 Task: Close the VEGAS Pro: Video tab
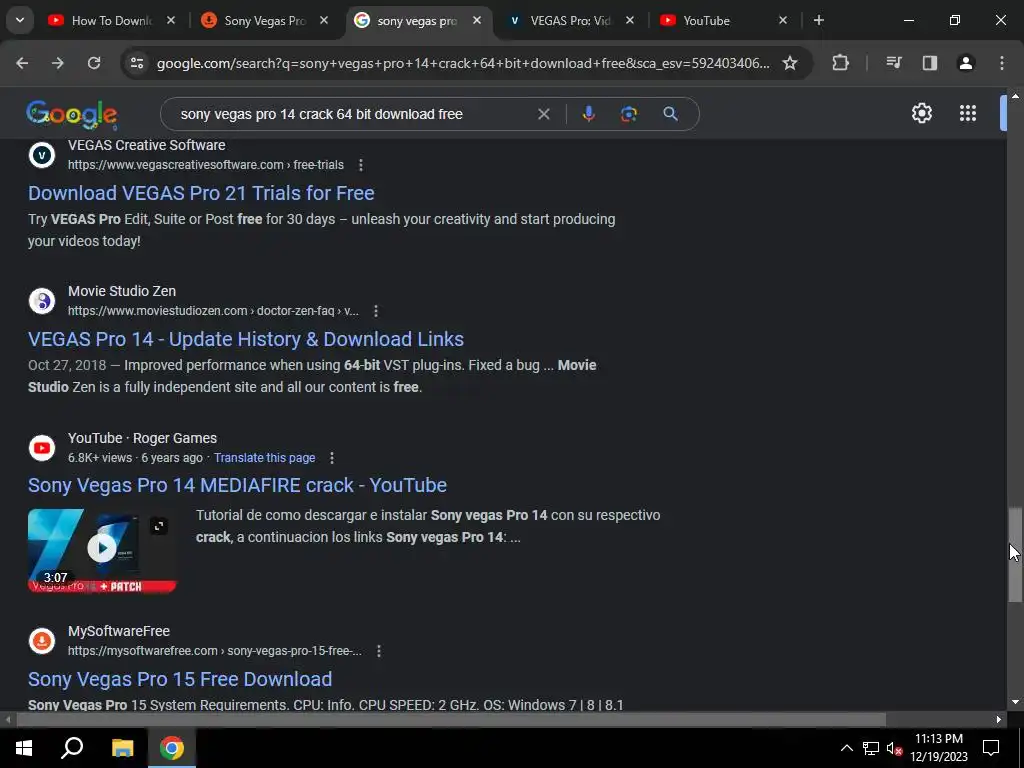click(x=630, y=21)
